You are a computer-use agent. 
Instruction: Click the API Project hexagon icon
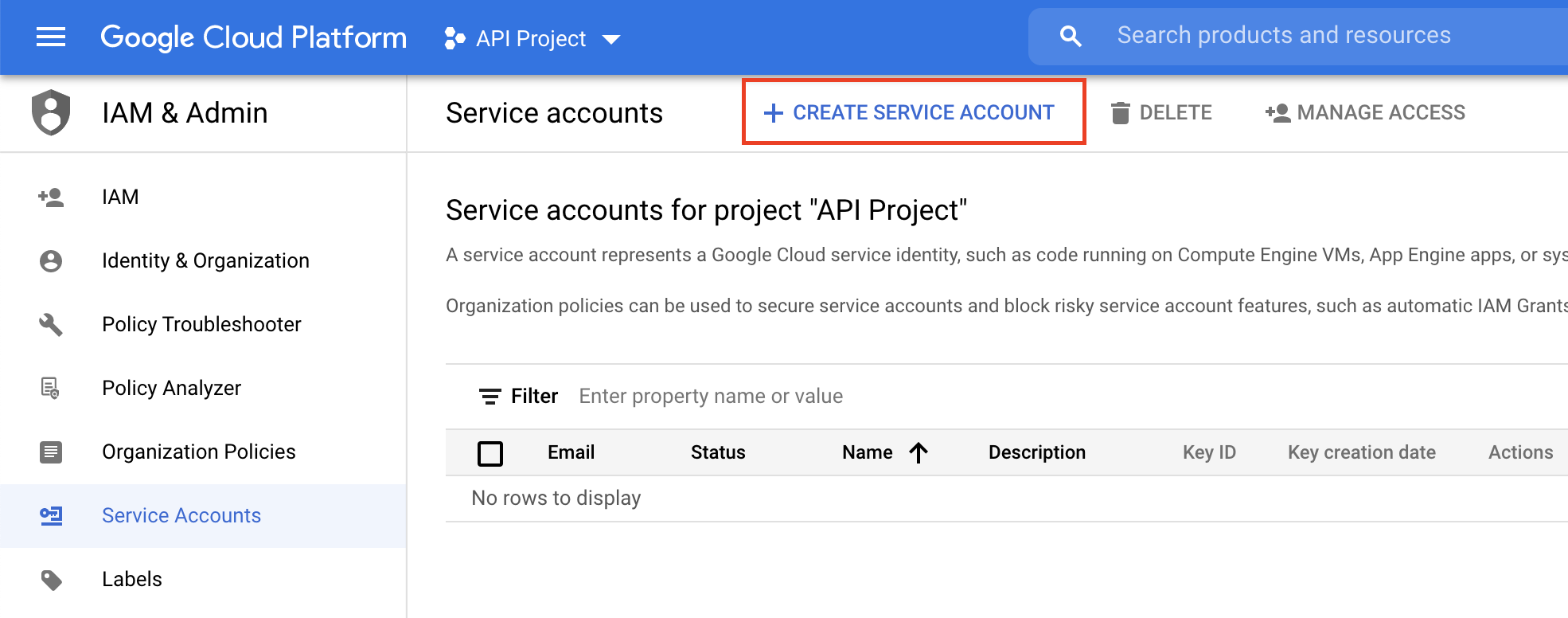tap(454, 38)
